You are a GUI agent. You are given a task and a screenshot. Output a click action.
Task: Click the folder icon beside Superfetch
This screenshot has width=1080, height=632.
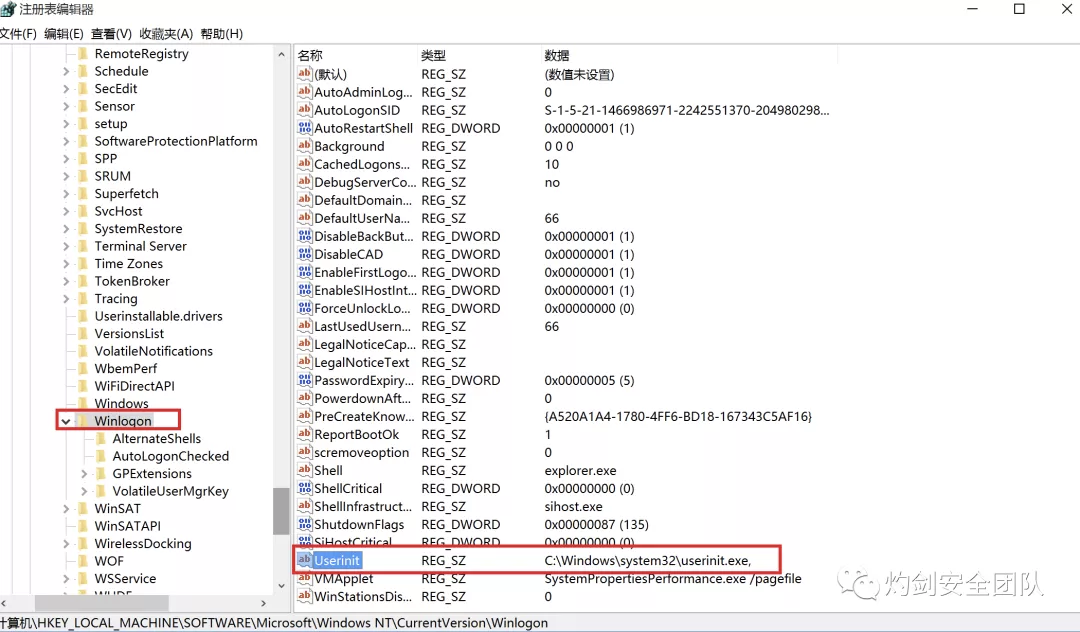coord(83,193)
